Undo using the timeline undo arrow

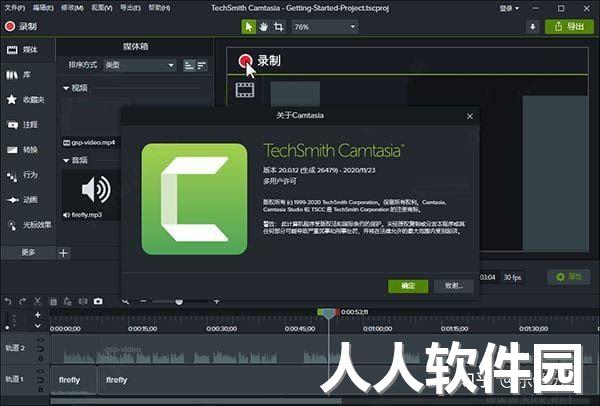coord(8,302)
